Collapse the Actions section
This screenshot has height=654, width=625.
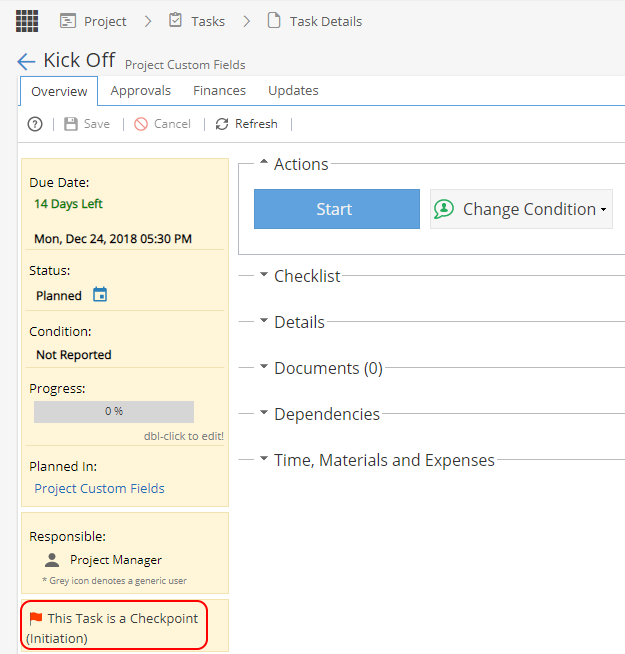click(x=264, y=162)
